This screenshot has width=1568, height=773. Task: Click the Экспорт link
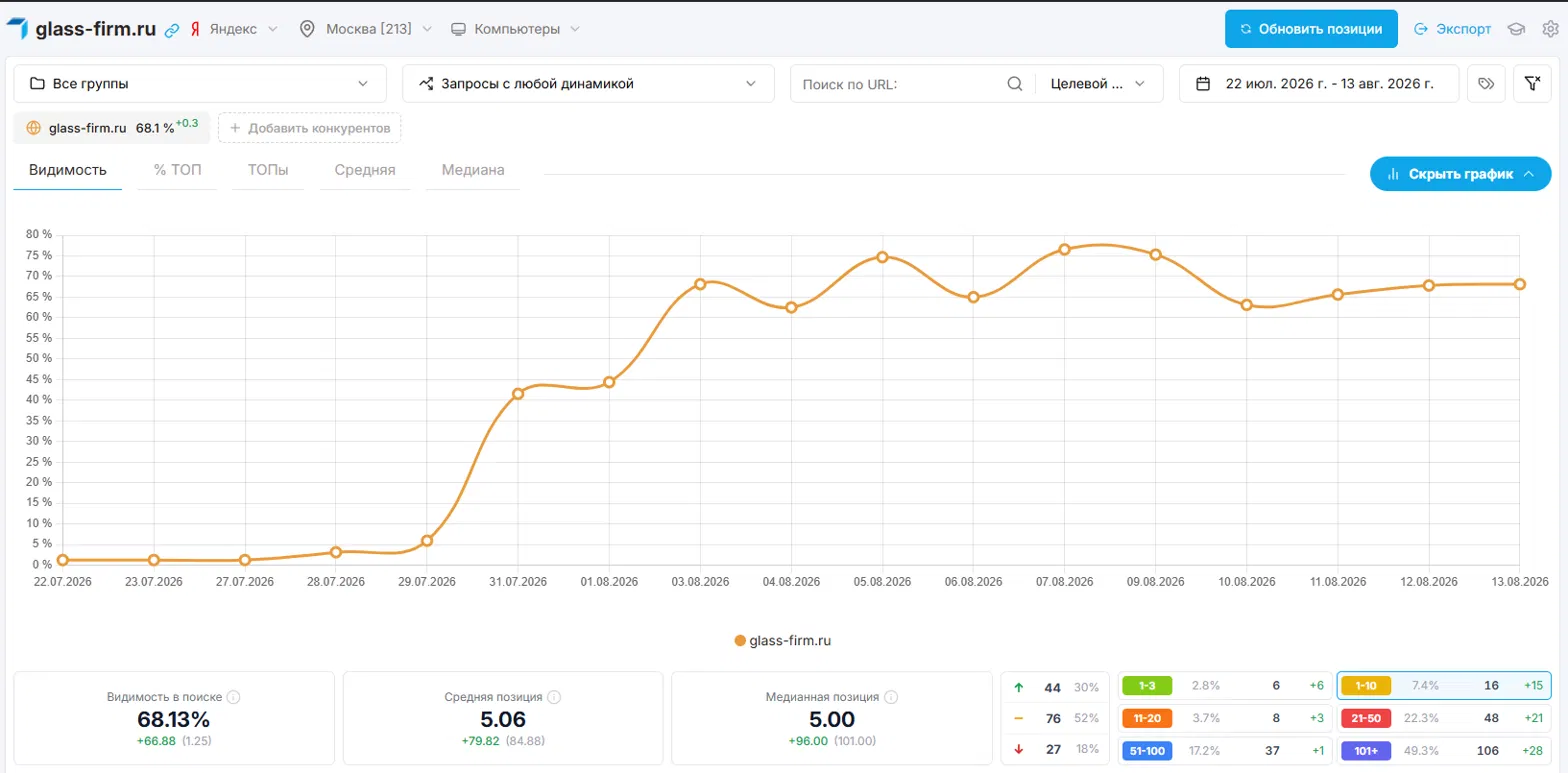pos(1452,29)
